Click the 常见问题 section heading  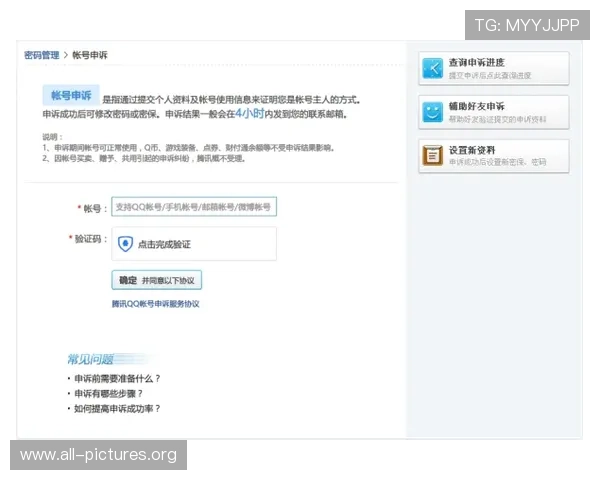click(x=90, y=359)
